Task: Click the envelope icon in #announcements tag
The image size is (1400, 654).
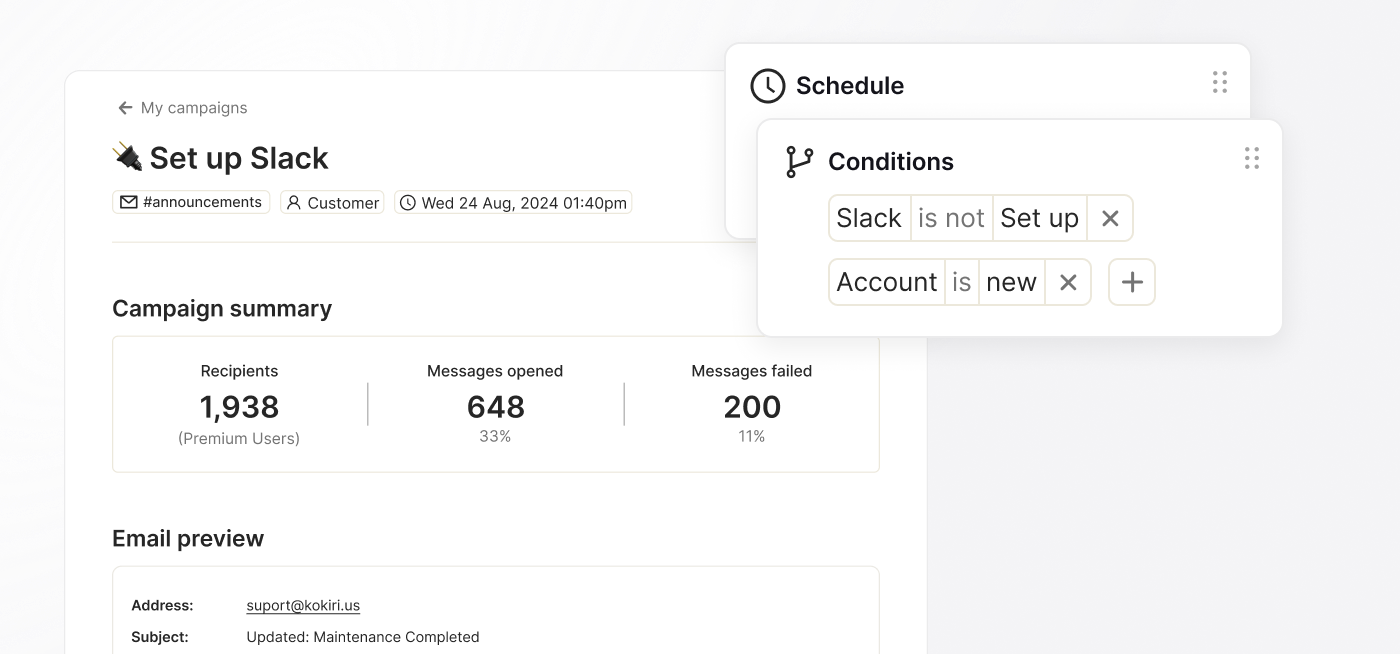Action: 129,202
